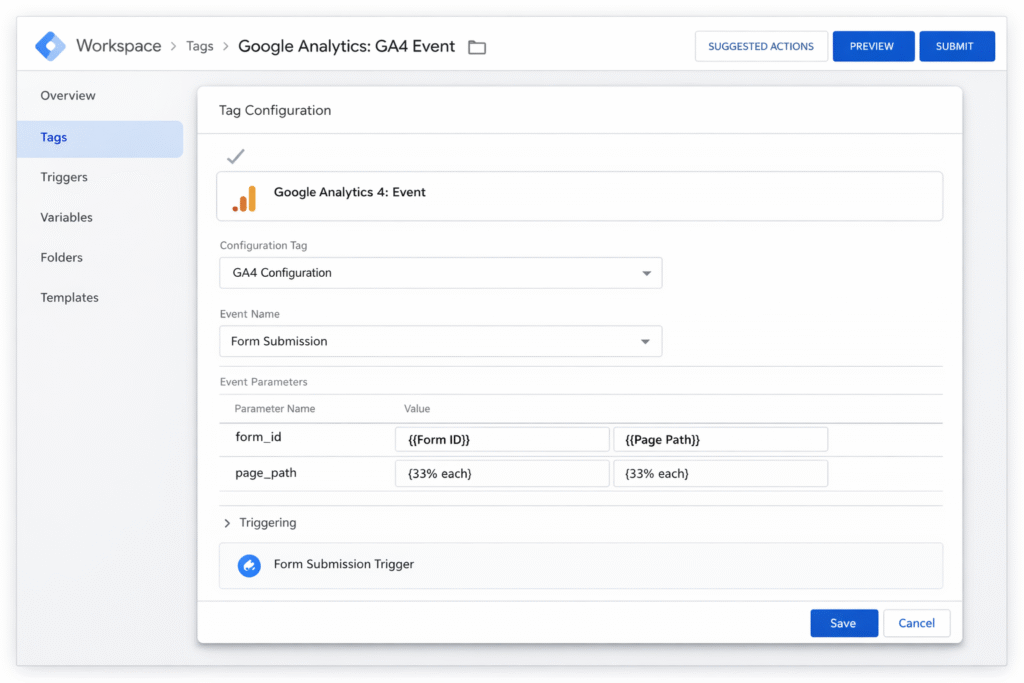Click the Tag Manager diamond logo icon
The width and height of the screenshot is (1024, 683).
coord(49,45)
